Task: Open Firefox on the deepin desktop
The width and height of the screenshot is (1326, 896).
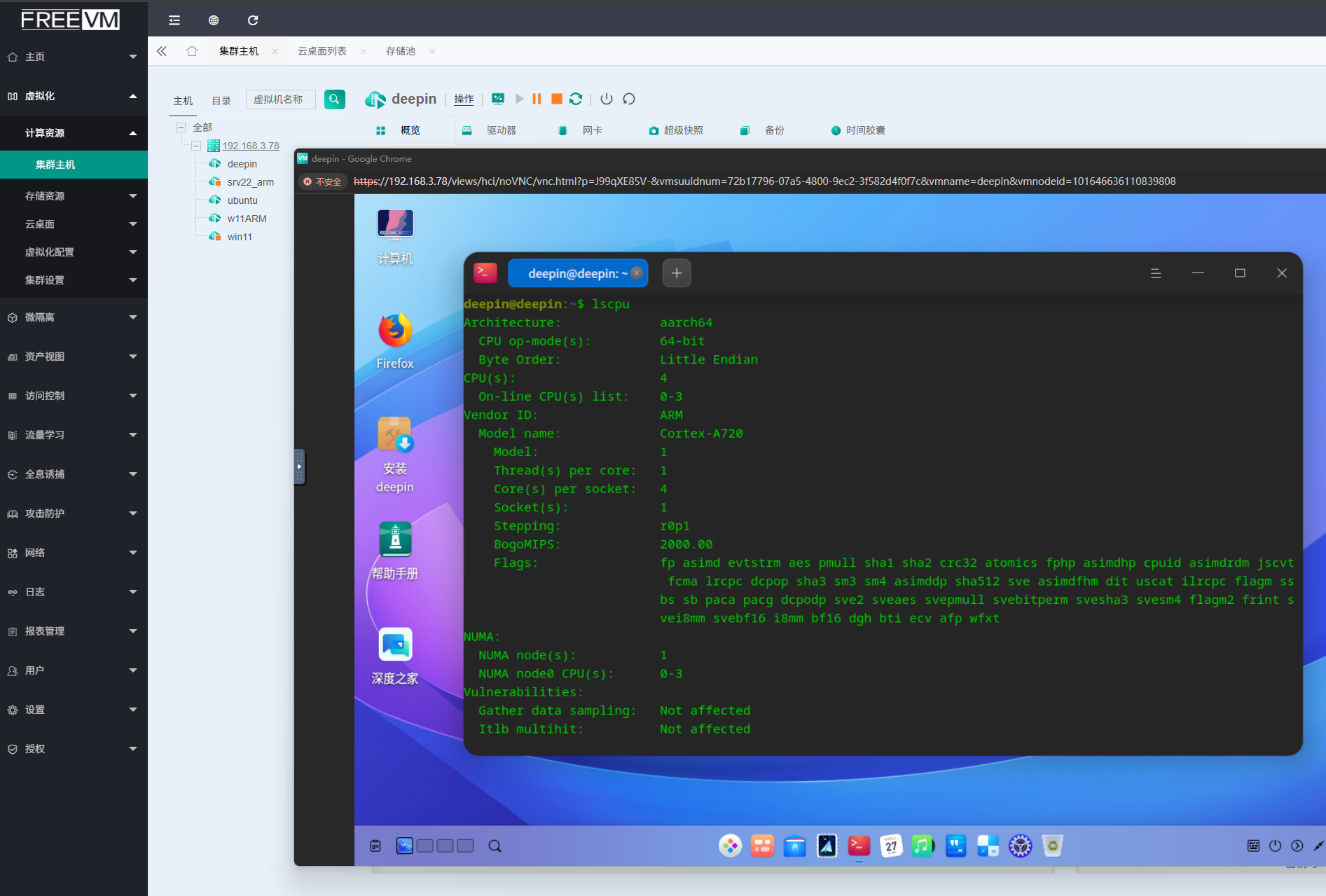Action: point(395,331)
